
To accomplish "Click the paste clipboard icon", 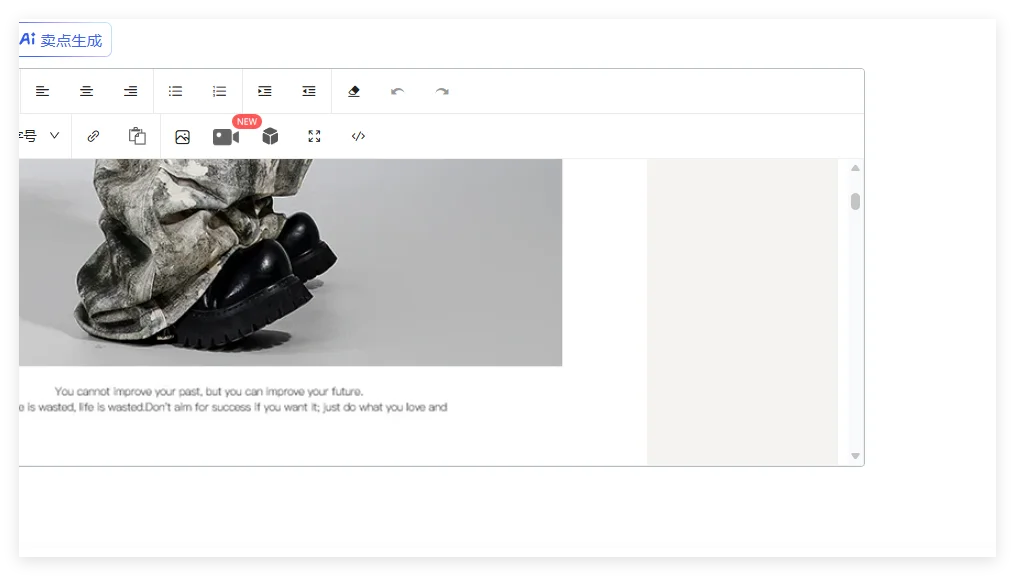I will point(137,136).
